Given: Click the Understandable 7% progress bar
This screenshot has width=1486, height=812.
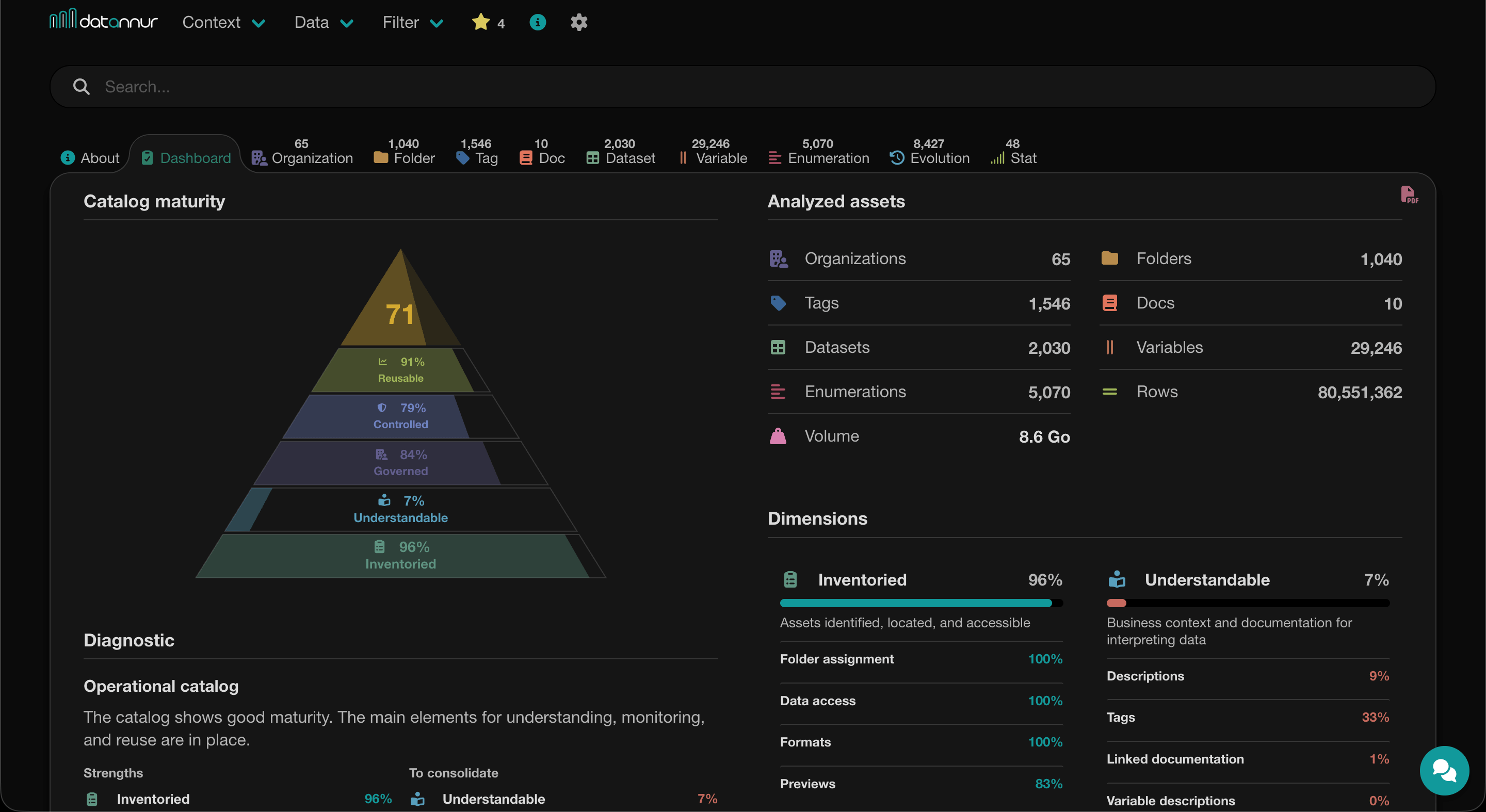Looking at the screenshot, I should [x=1248, y=603].
